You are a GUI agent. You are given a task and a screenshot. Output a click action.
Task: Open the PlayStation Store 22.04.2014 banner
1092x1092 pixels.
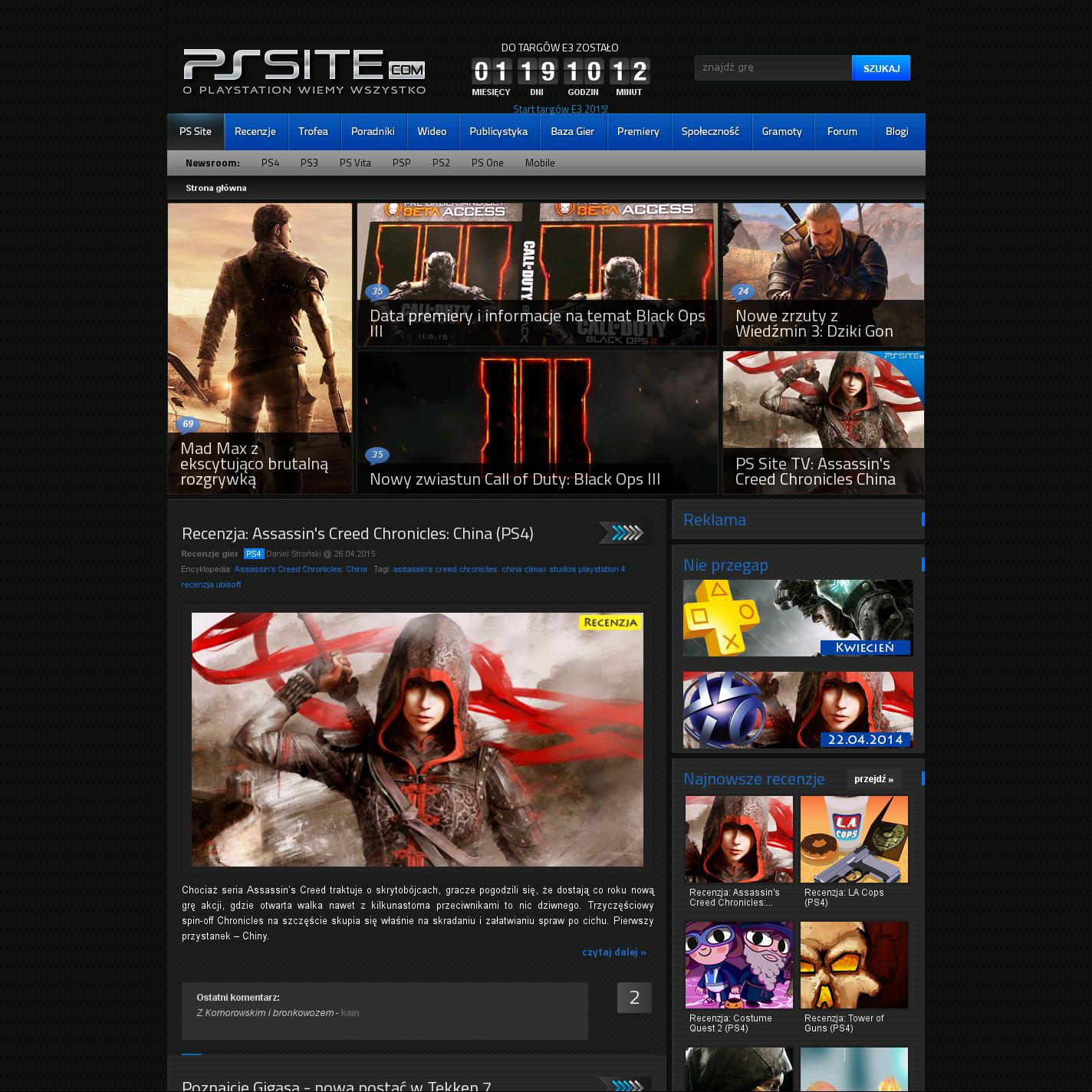coord(798,710)
